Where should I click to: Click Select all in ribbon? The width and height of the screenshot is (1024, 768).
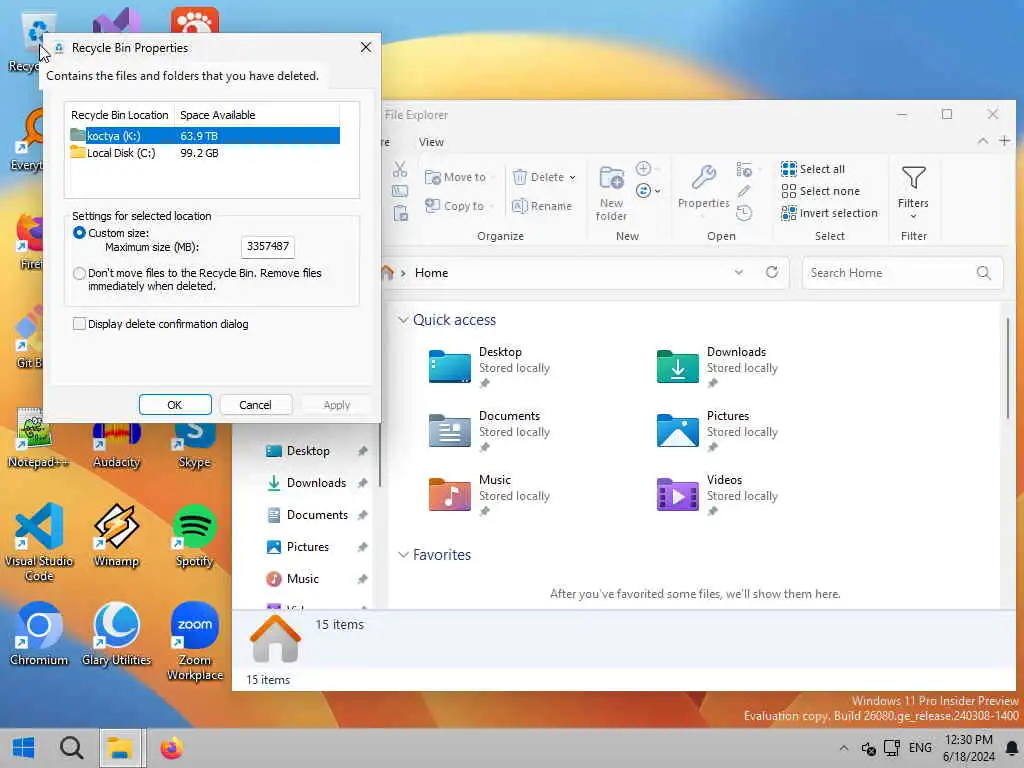[813, 169]
